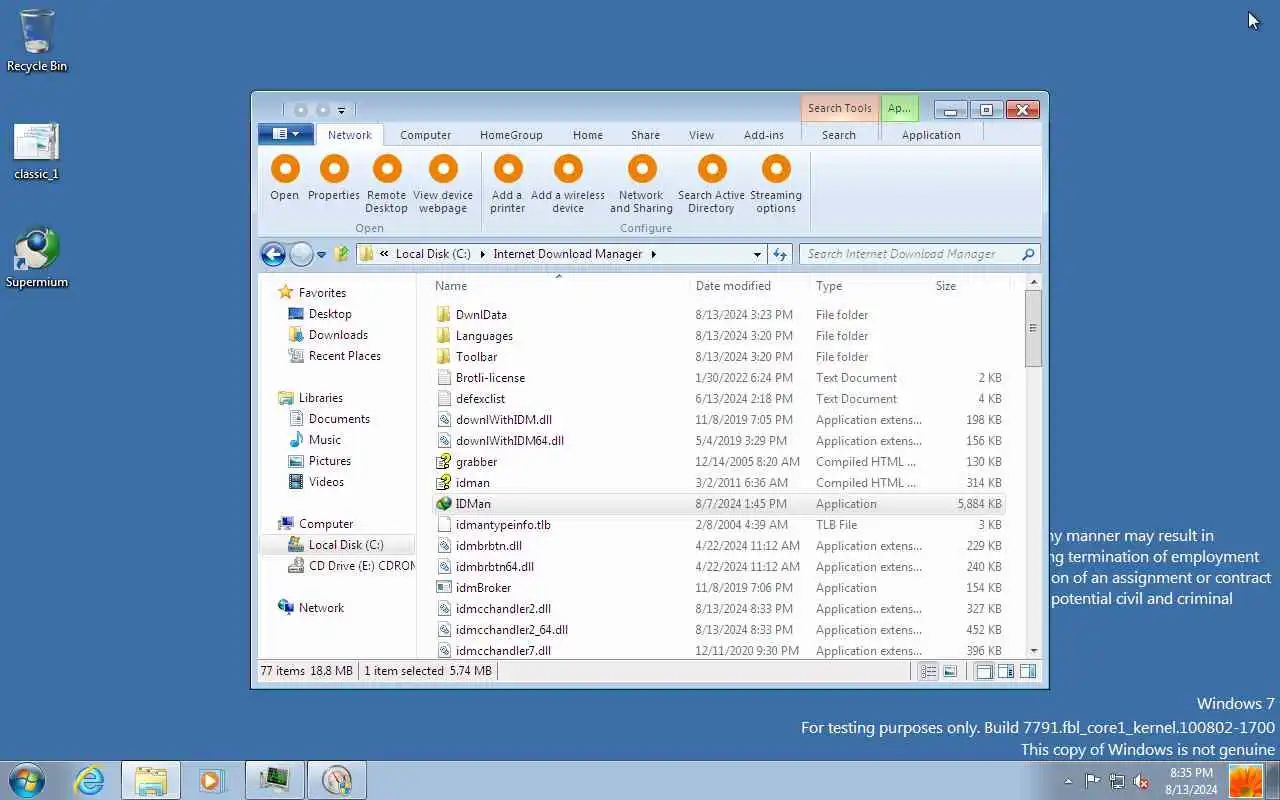Sort files by Type column
Image resolution: width=1280 pixels, height=800 pixels.
(x=869, y=286)
